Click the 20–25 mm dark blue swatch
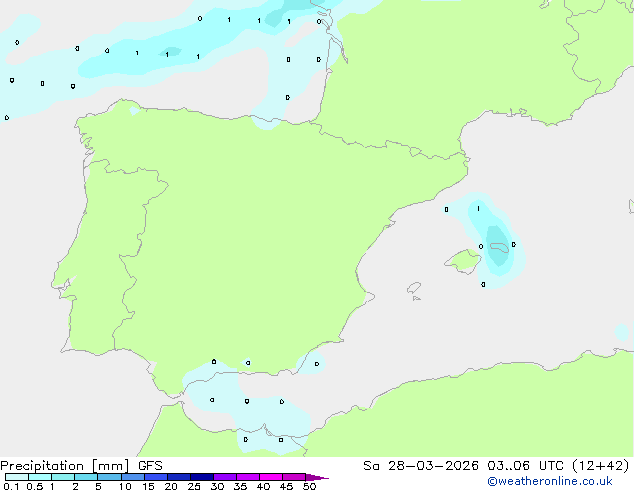Screen dimensions: 634x490 [179, 477]
